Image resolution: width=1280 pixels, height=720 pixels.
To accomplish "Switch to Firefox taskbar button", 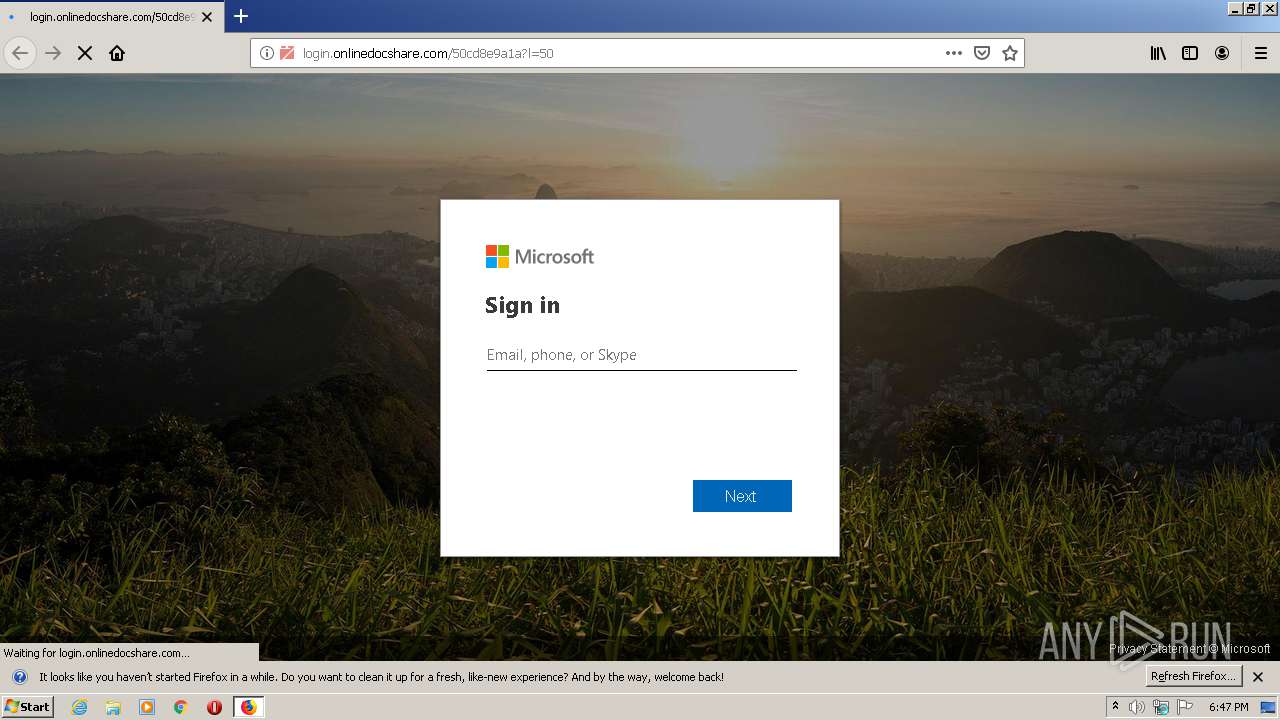I will [x=249, y=707].
